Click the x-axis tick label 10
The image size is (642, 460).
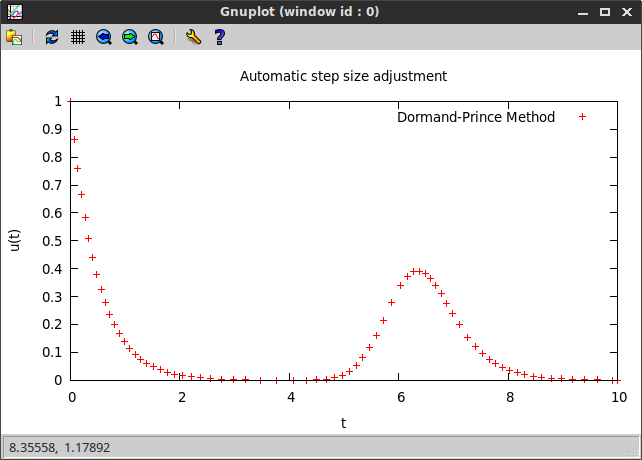(x=619, y=397)
